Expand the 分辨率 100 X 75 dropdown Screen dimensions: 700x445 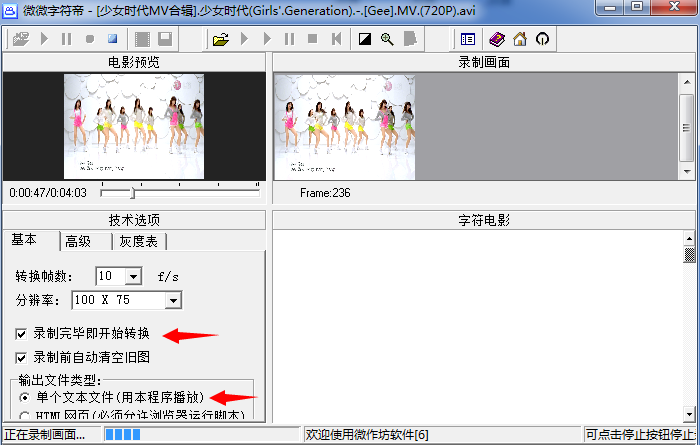click(x=173, y=300)
